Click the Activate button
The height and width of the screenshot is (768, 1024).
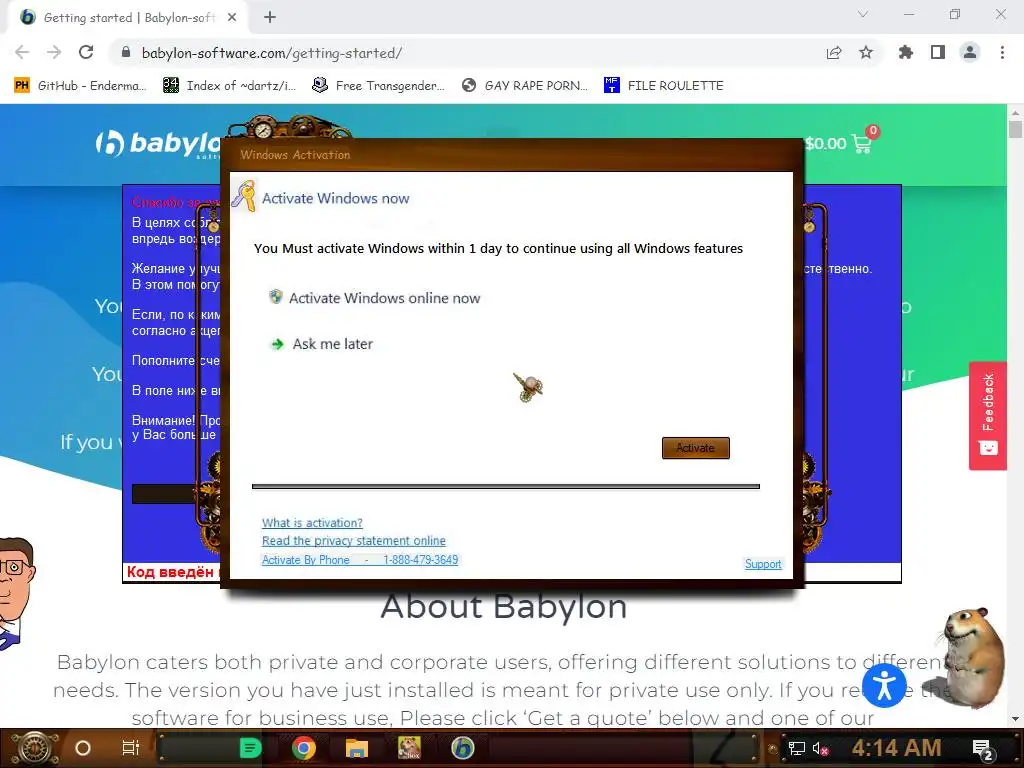(x=696, y=448)
